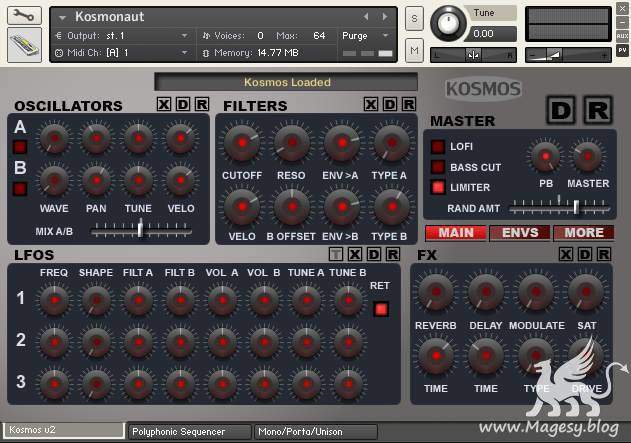The image size is (631, 443).
Task: Click the Tune value field 0.00
Action: click(492, 34)
